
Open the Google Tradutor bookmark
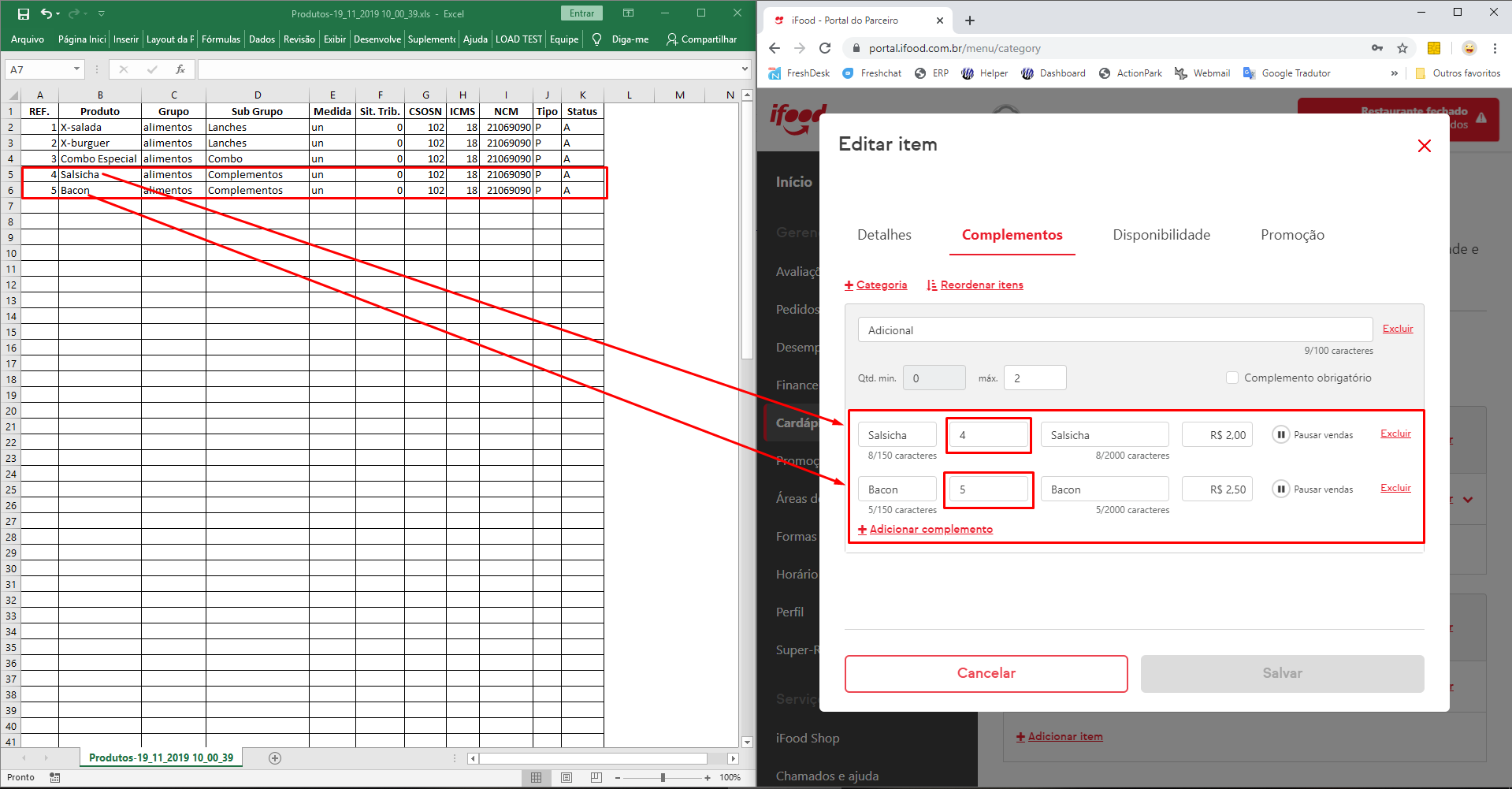[x=1287, y=73]
